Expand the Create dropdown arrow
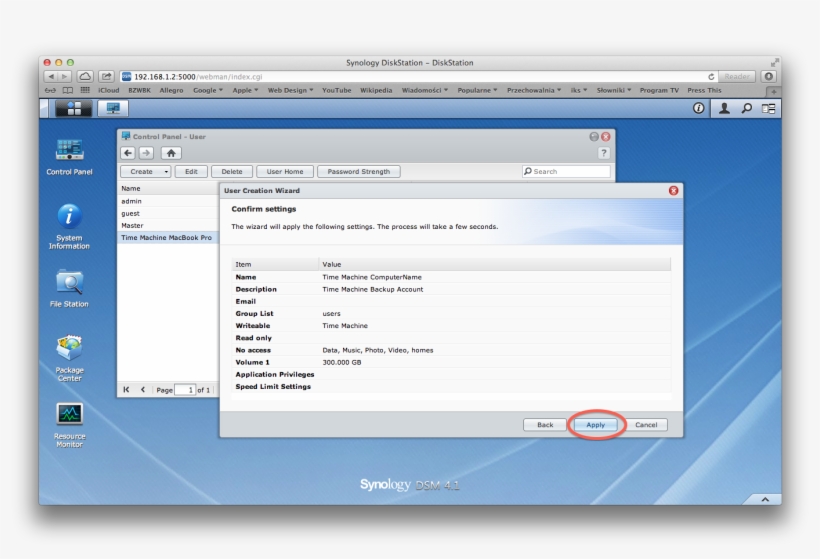The width and height of the screenshot is (820, 559). [167, 172]
